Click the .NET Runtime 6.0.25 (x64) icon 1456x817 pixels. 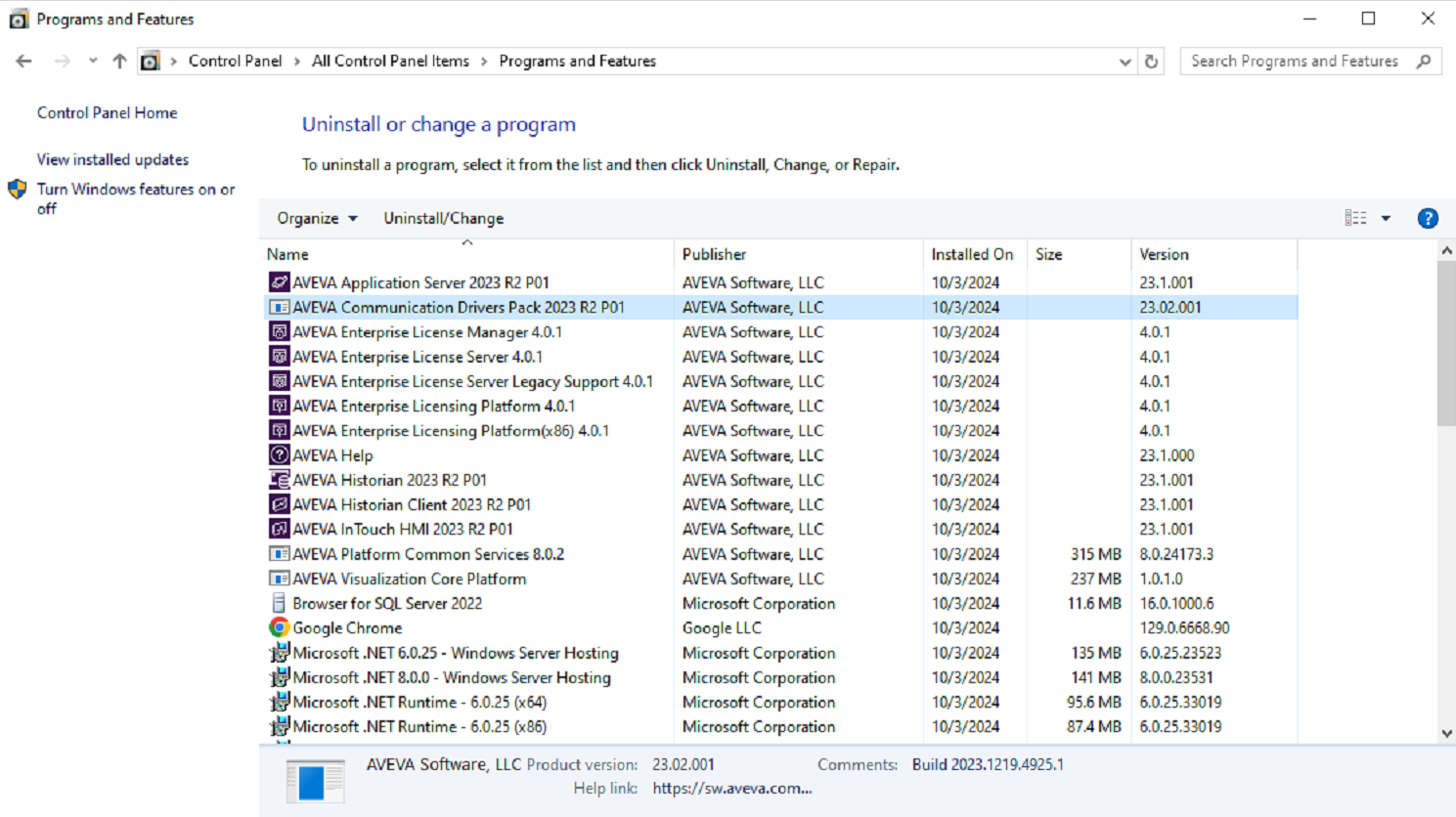279,702
